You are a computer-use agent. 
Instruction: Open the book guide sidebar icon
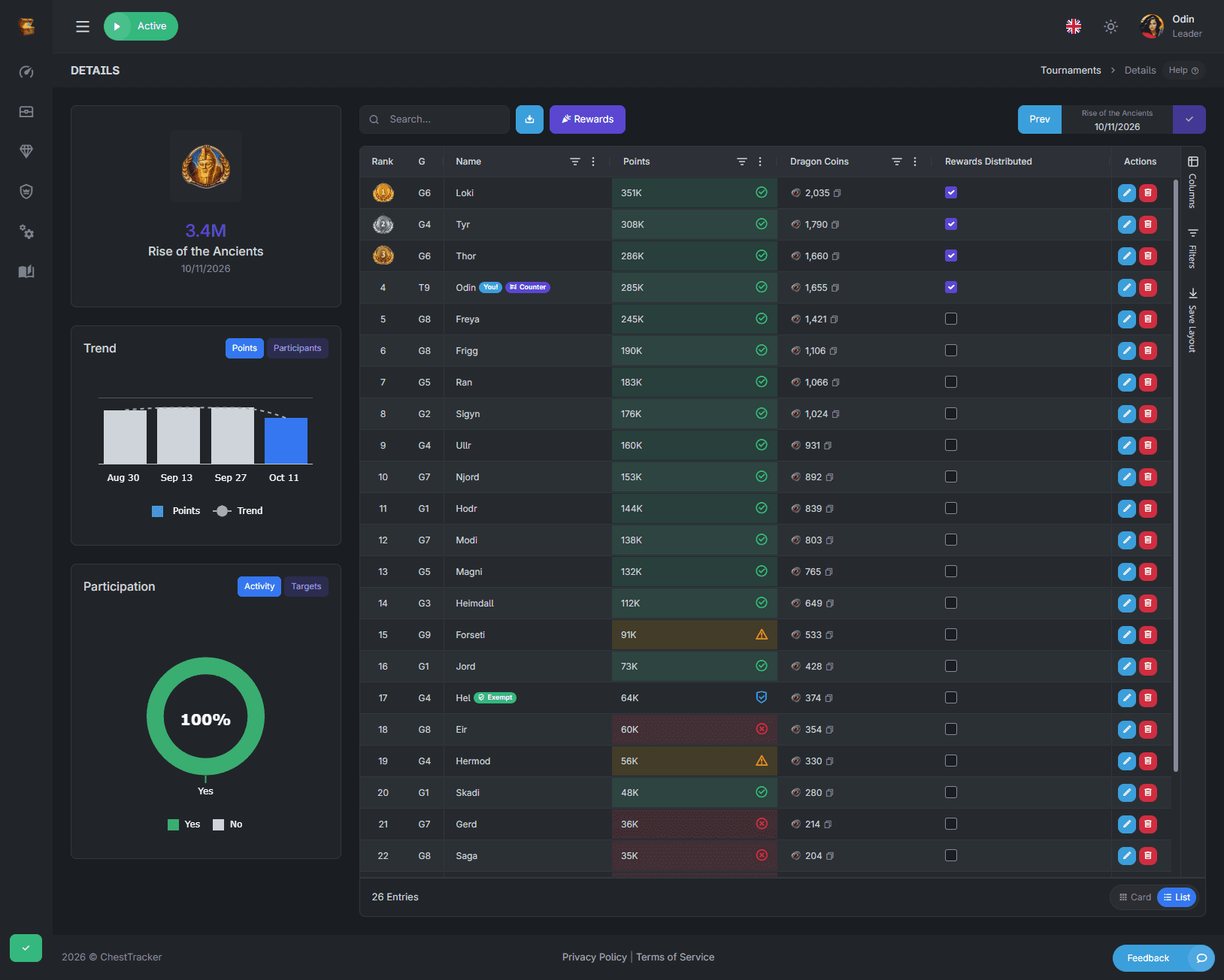(x=26, y=271)
